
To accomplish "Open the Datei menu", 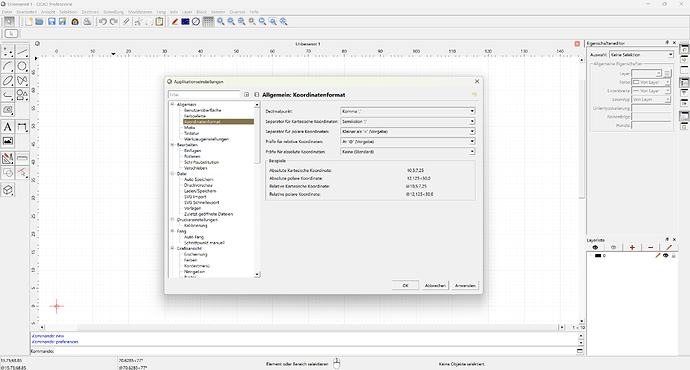I will tap(7, 12).
